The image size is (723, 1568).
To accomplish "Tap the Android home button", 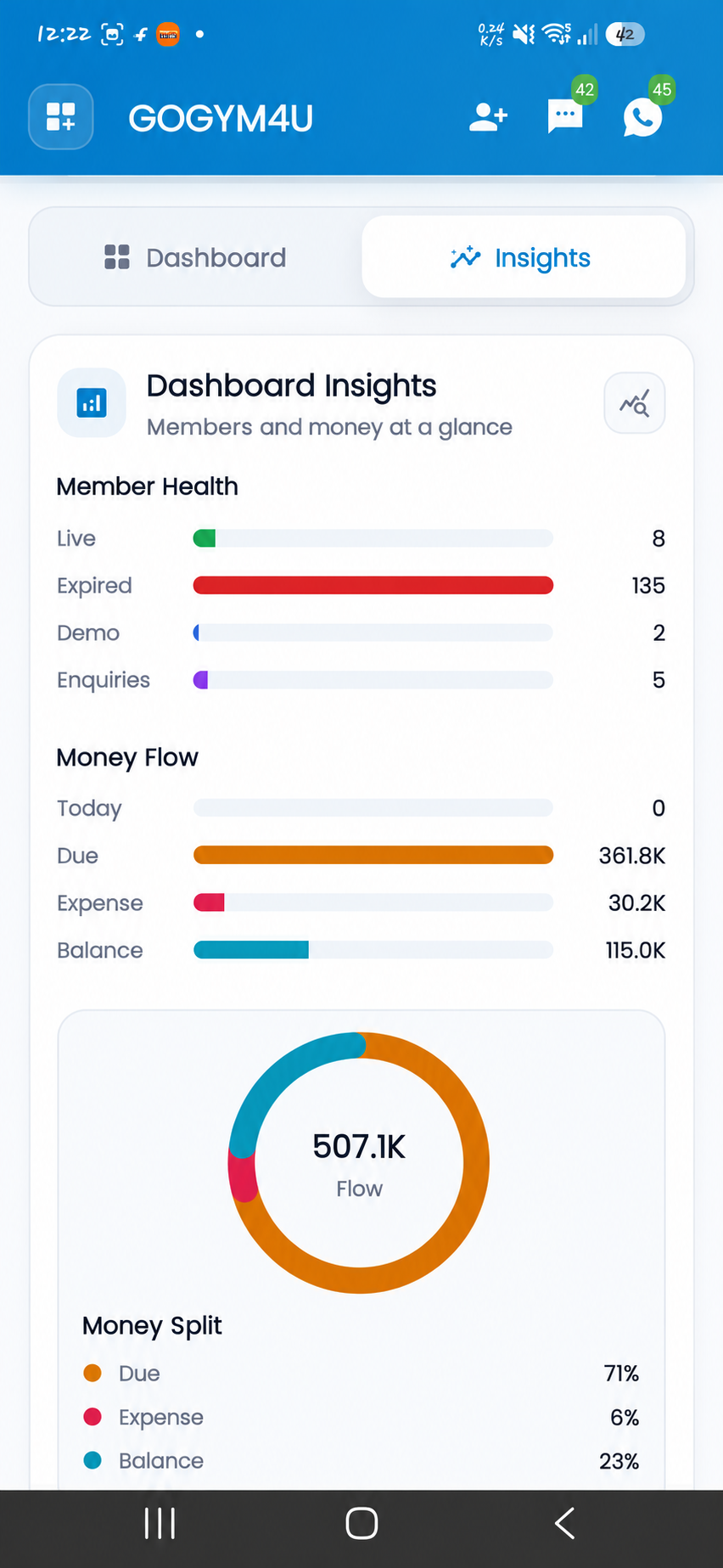I will click(x=361, y=1523).
